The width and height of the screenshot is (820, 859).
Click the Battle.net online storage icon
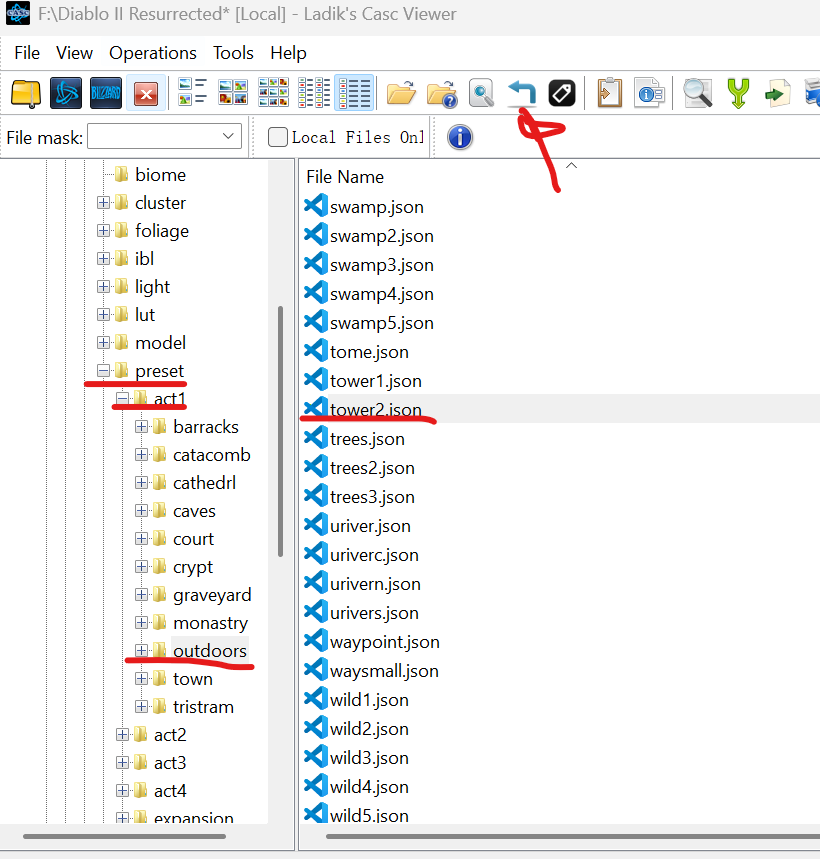66,93
